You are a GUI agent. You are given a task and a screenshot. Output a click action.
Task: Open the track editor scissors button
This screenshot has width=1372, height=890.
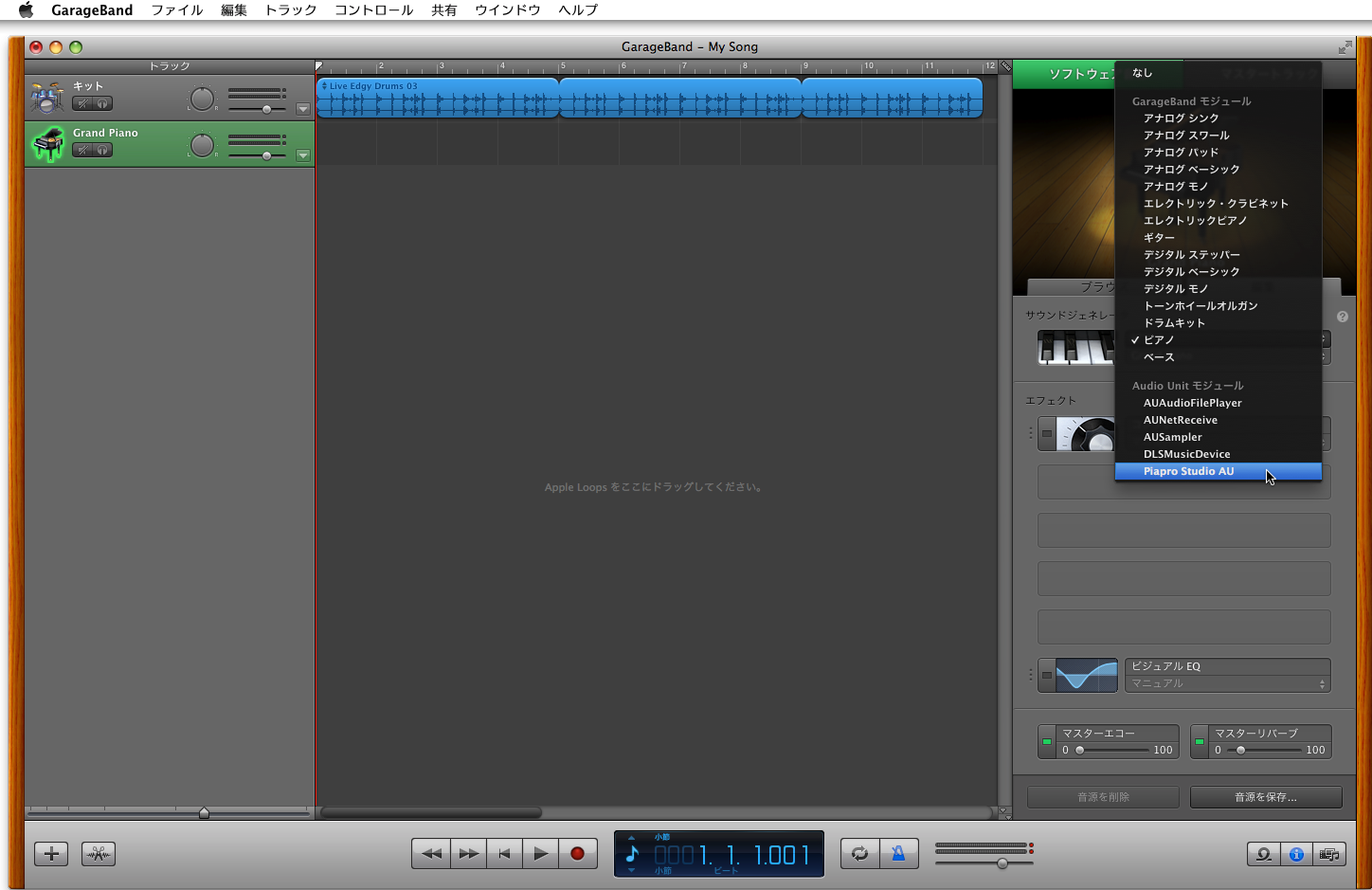(x=99, y=854)
